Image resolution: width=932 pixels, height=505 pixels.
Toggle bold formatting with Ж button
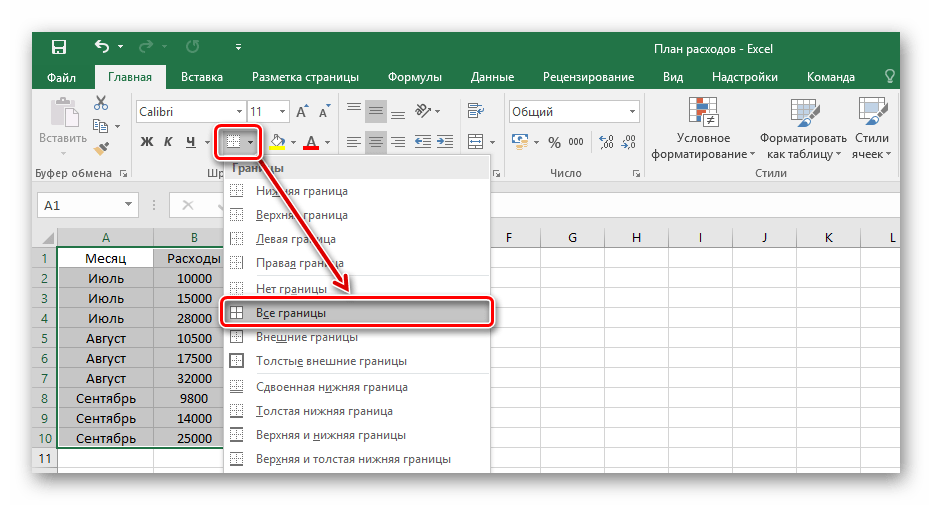pyautogui.click(x=146, y=142)
